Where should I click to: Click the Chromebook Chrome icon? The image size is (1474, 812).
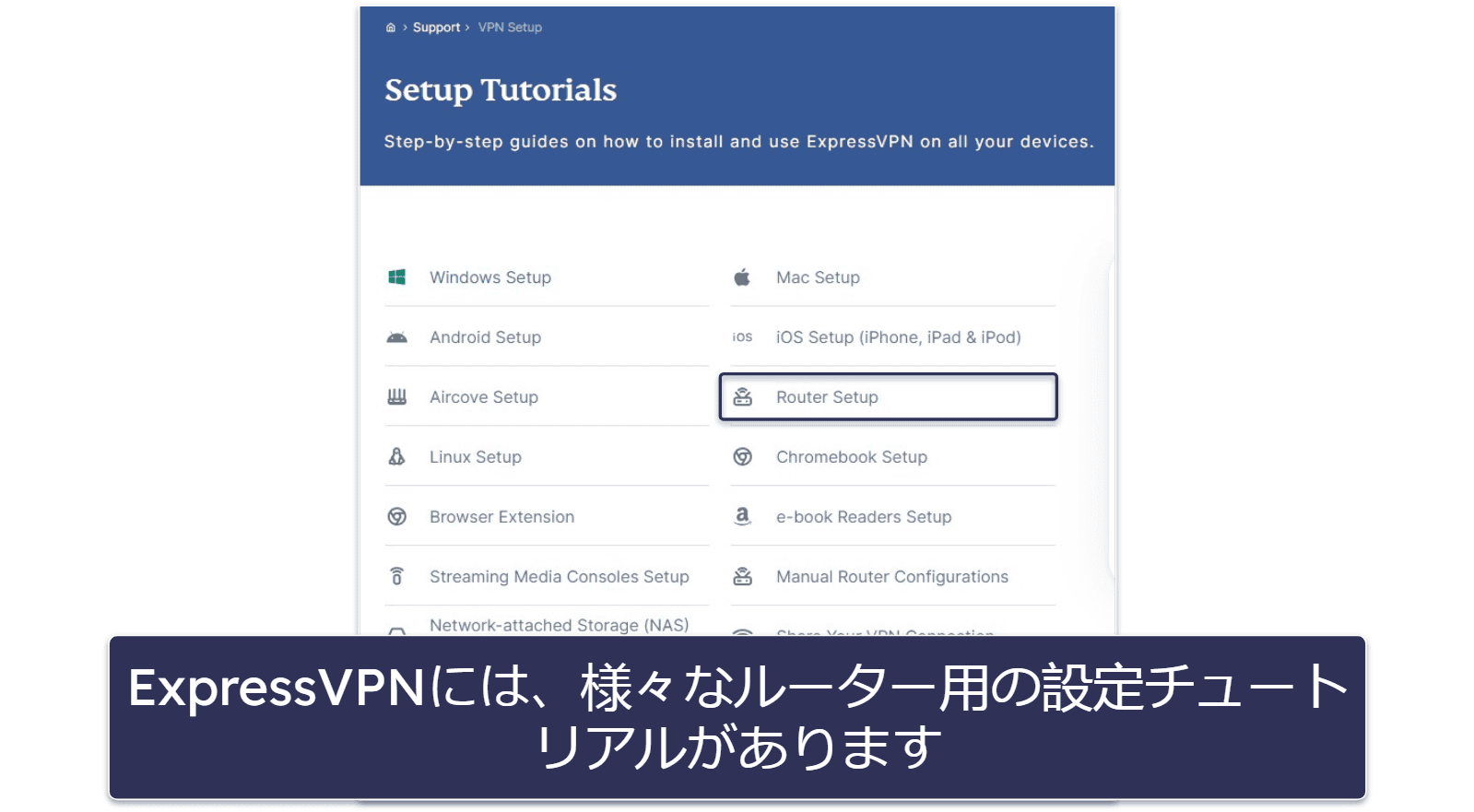pyautogui.click(x=742, y=456)
